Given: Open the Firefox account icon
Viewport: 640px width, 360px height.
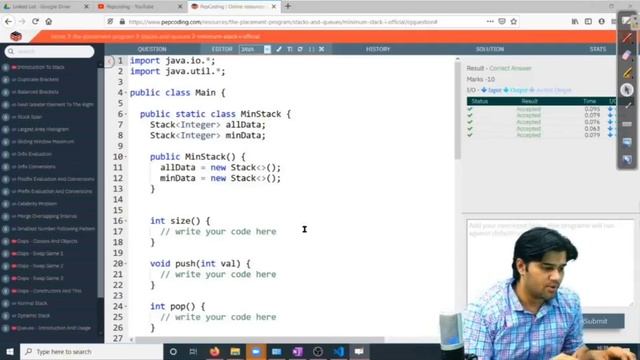Looking at the screenshot, I should pos(602,22).
